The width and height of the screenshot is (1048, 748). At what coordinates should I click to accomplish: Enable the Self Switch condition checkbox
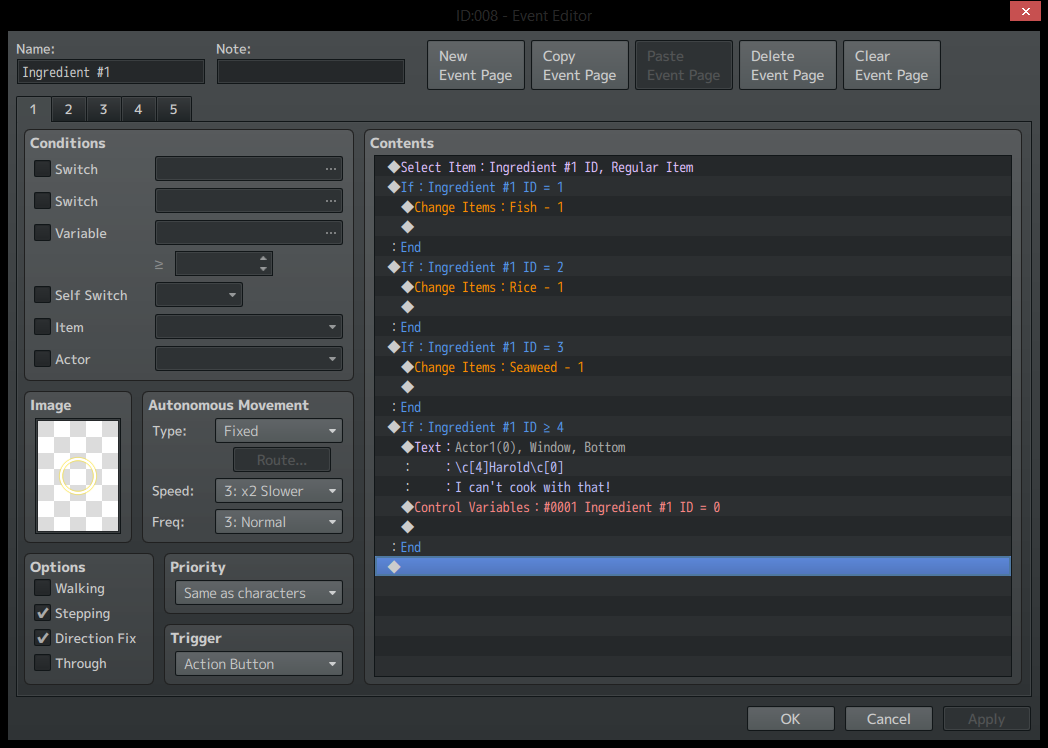pyautogui.click(x=42, y=295)
